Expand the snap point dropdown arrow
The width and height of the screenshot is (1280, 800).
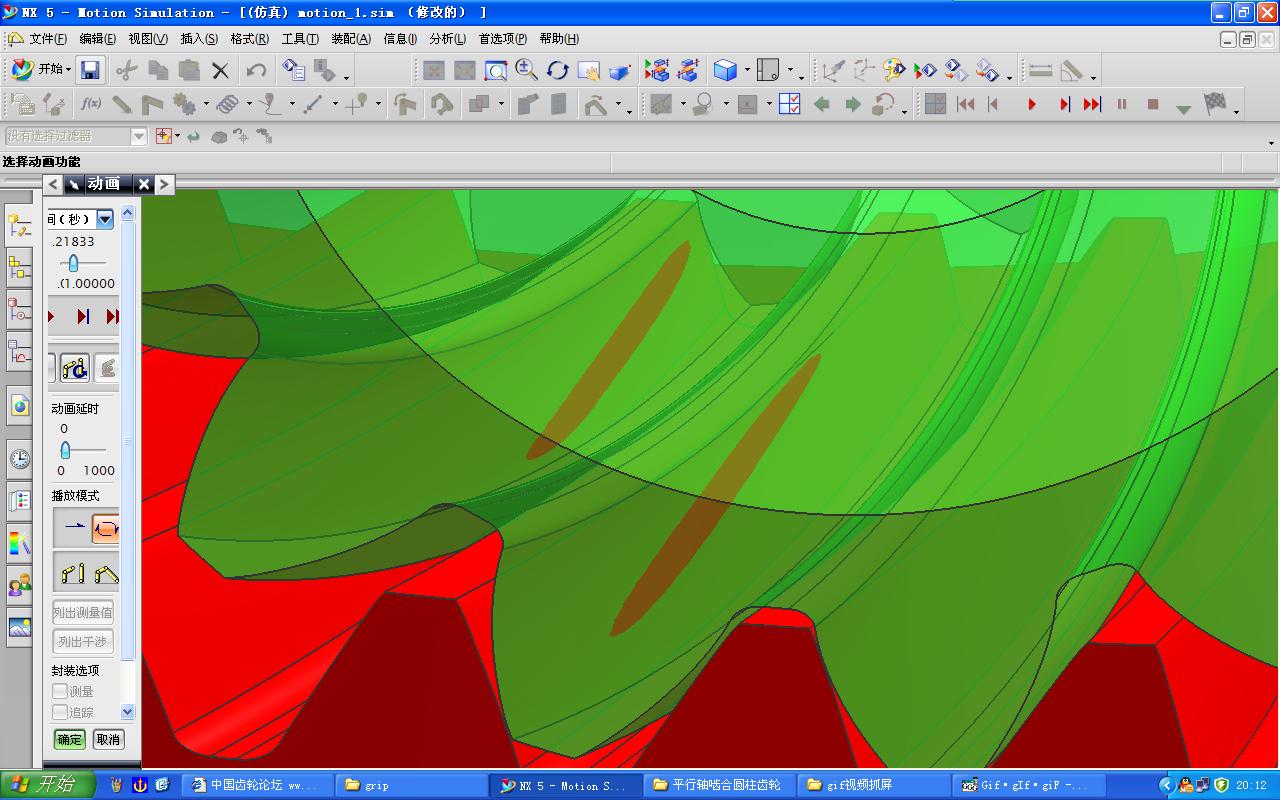tap(177, 136)
